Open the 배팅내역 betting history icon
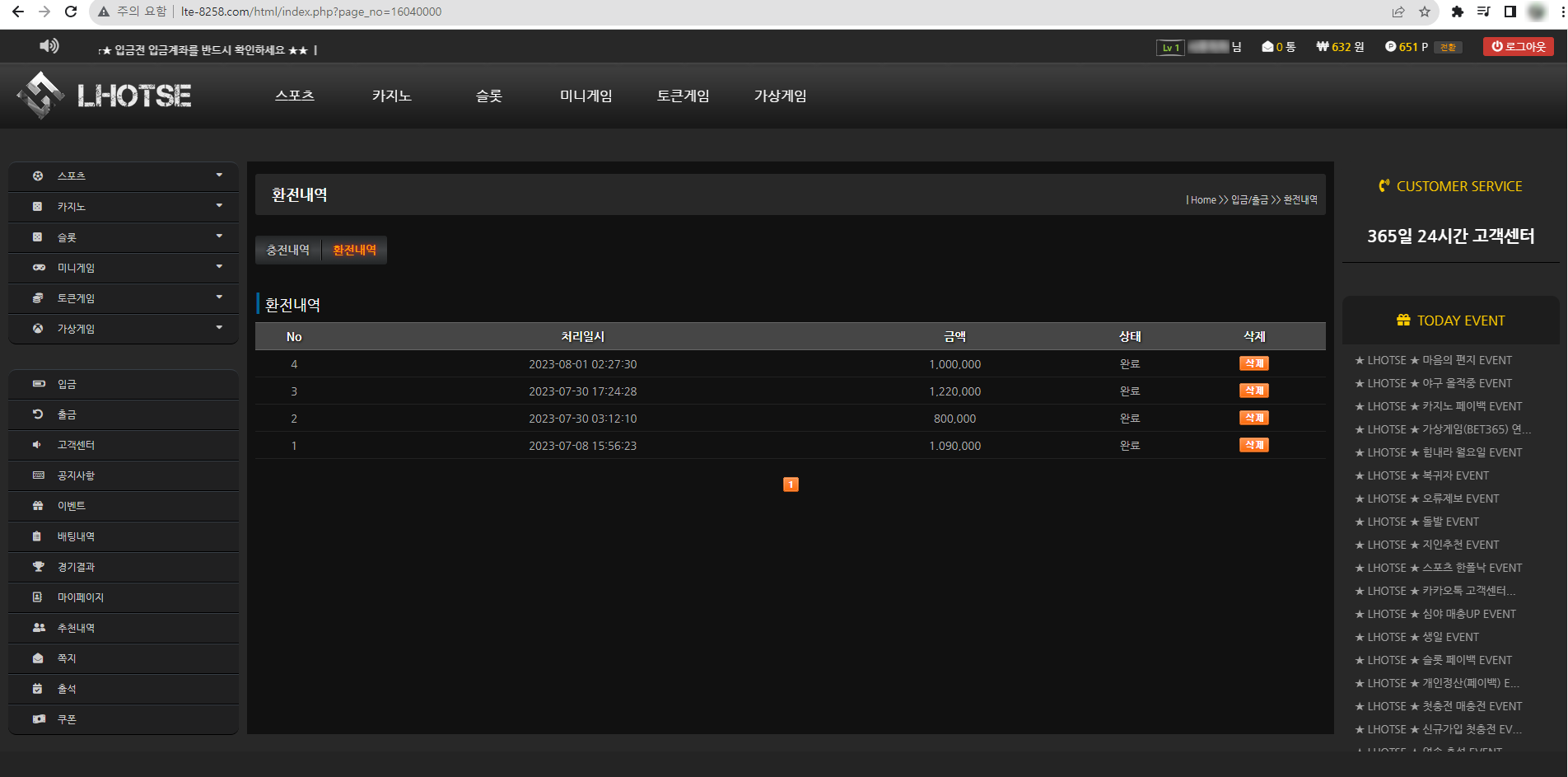The width and height of the screenshot is (1568, 777). click(38, 536)
